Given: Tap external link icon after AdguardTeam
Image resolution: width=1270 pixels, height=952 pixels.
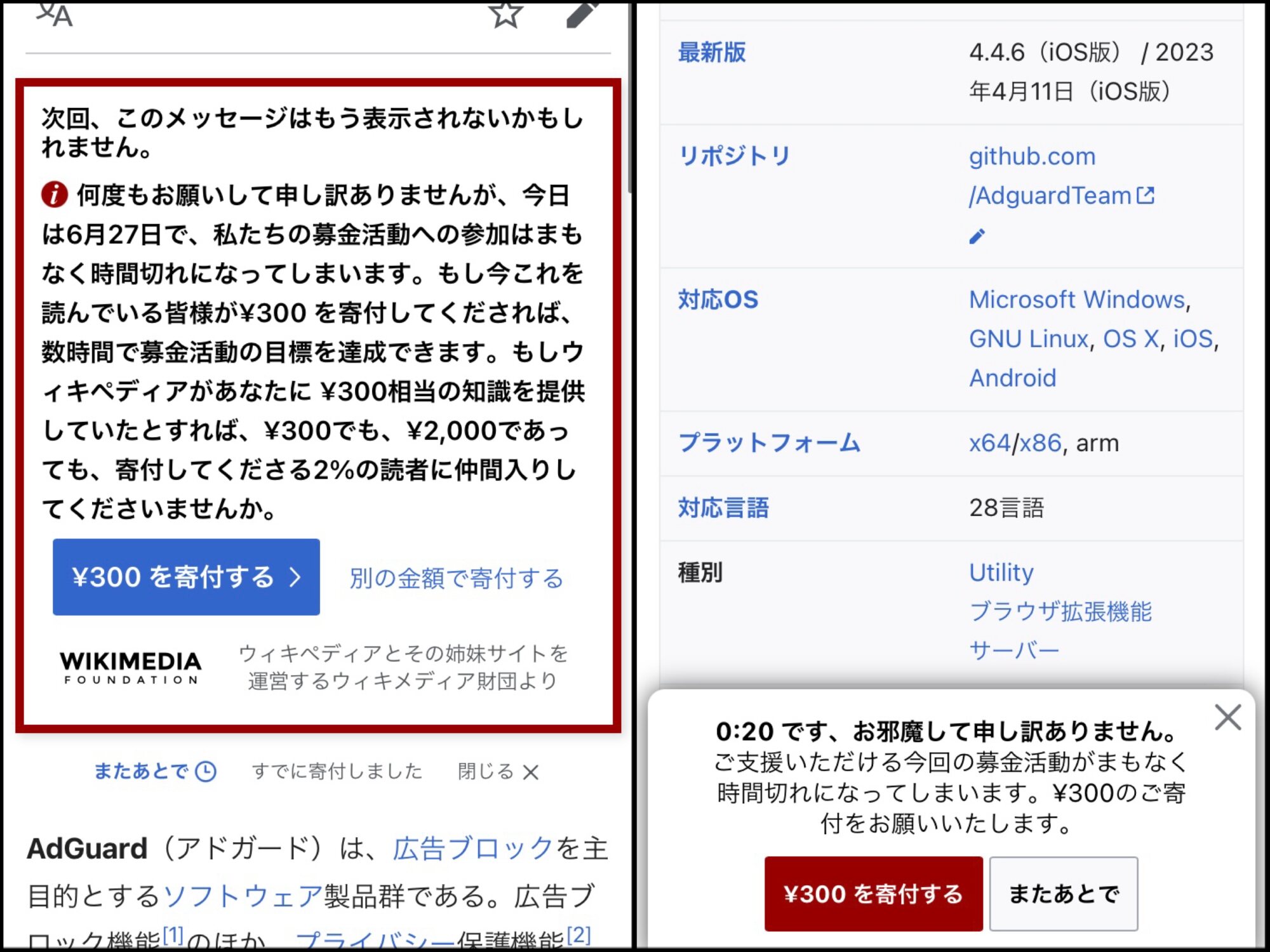Looking at the screenshot, I should click(1146, 195).
